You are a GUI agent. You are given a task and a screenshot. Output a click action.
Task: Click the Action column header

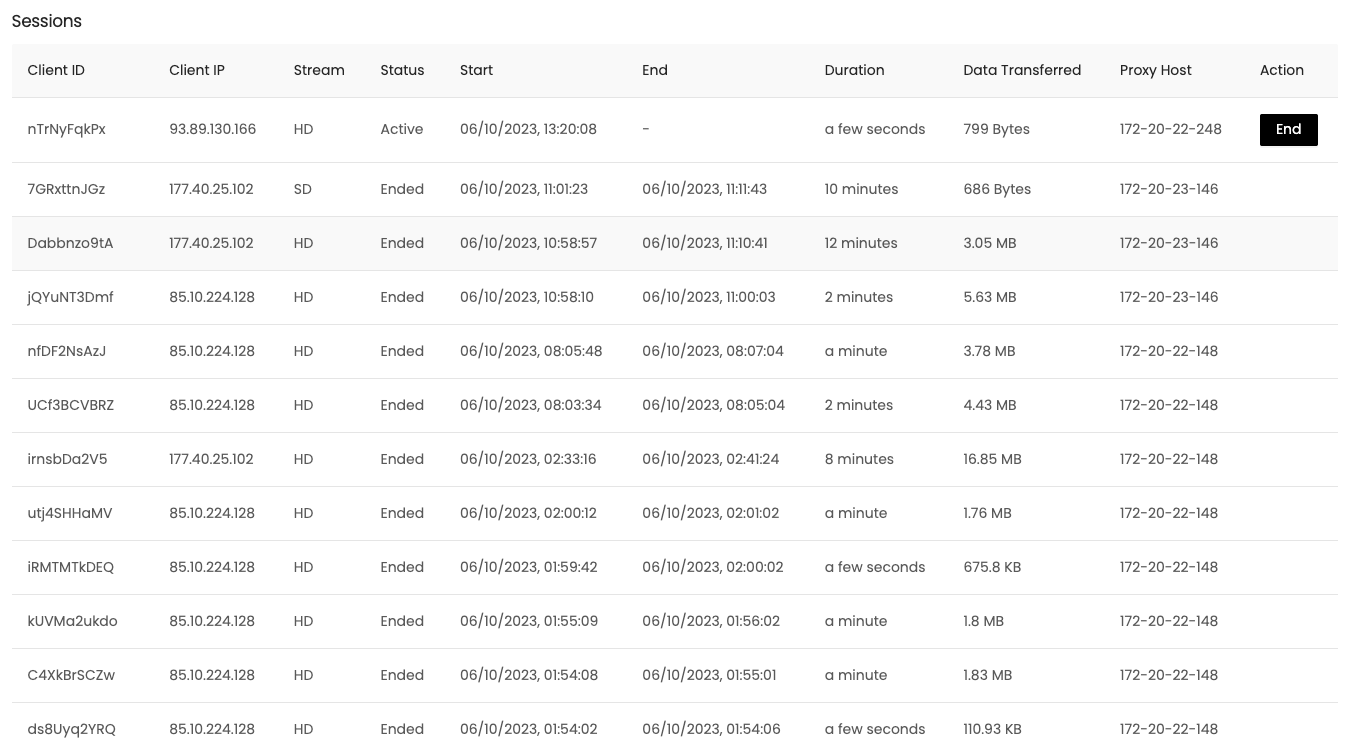[x=1282, y=70]
